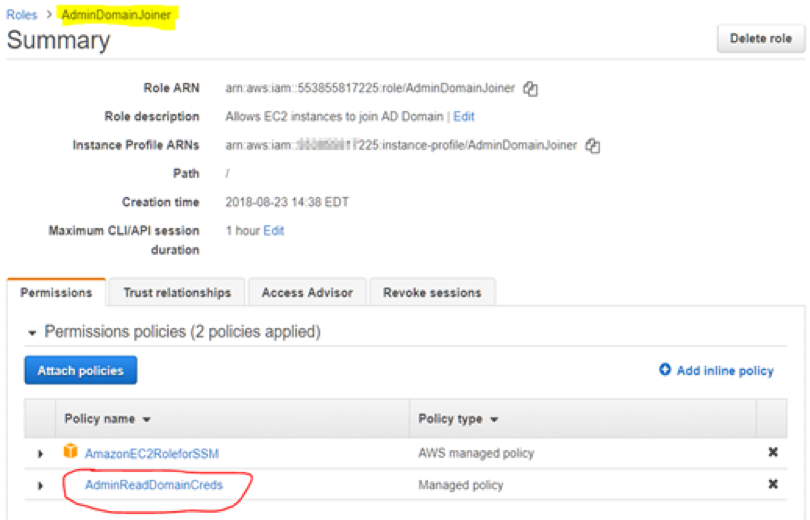
Task: Edit maximum CLI/API session duration
Action: tap(274, 231)
